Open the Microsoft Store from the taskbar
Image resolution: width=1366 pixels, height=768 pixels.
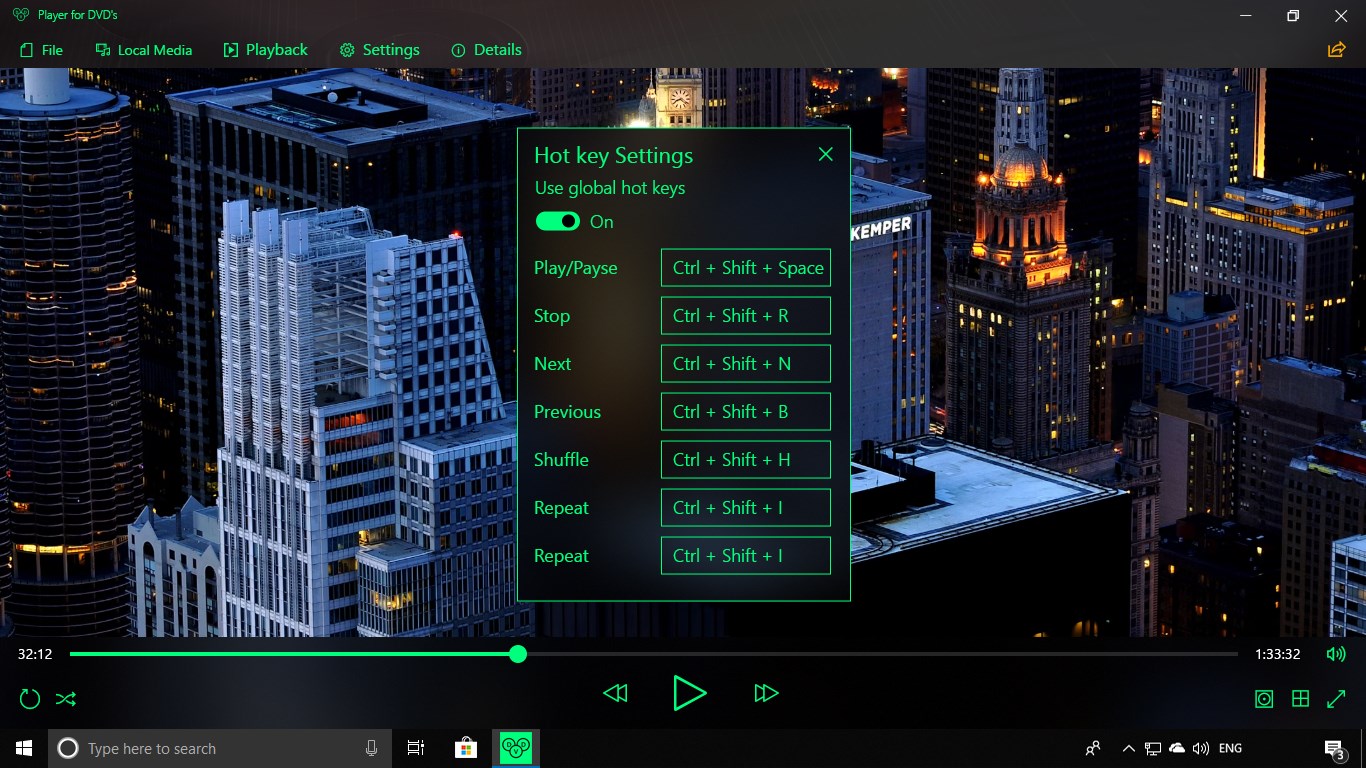(466, 747)
